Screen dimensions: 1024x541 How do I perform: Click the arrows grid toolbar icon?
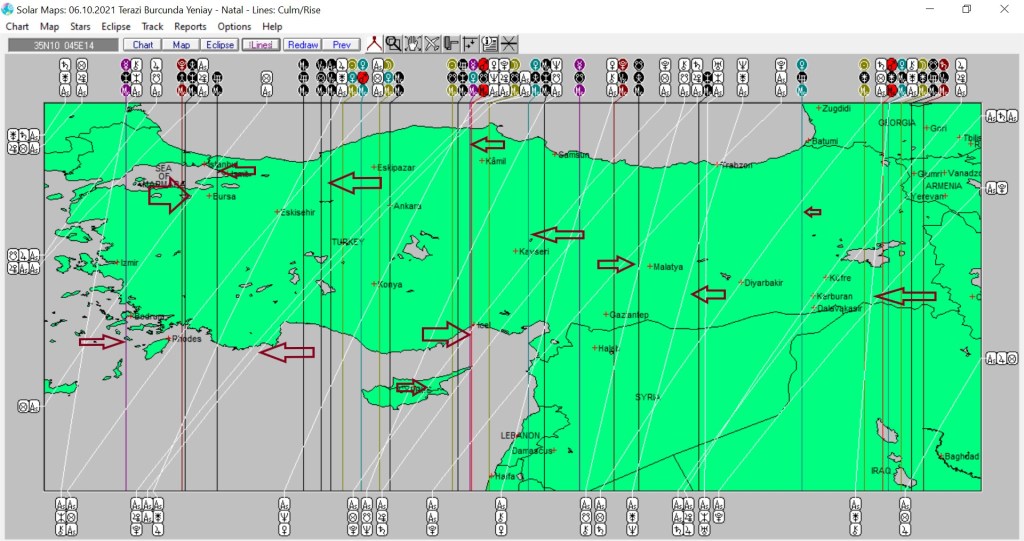point(470,44)
